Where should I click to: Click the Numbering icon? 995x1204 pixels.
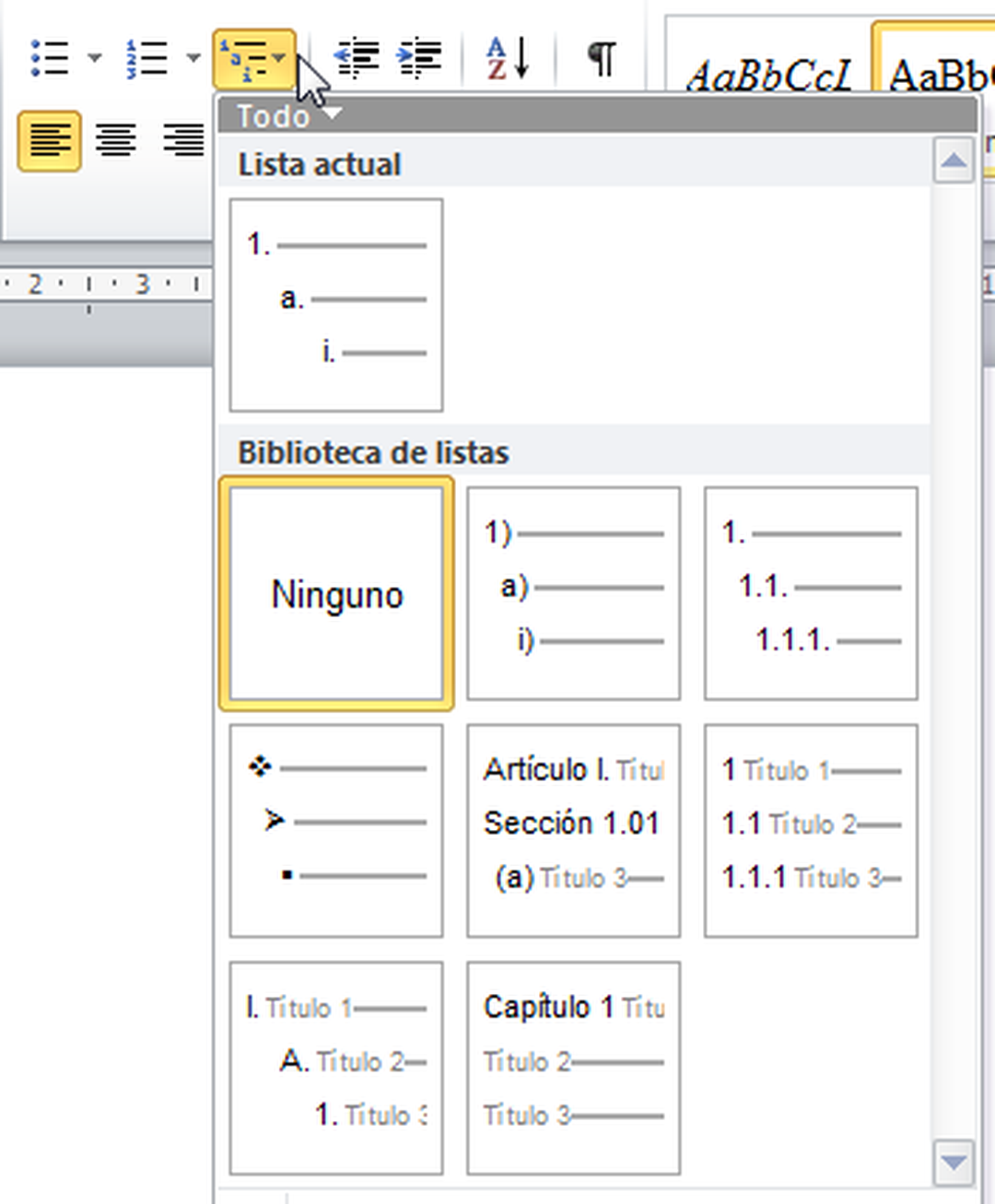click(x=147, y=55)
